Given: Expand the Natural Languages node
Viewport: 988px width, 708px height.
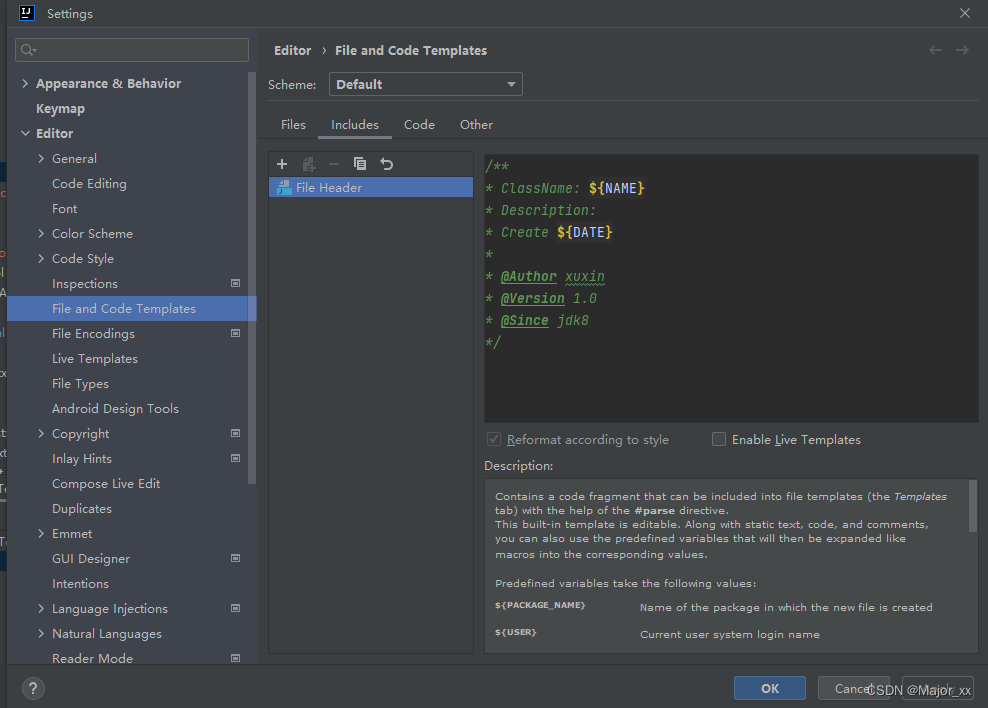Looking at the screenshot, I should pos(41,634).
